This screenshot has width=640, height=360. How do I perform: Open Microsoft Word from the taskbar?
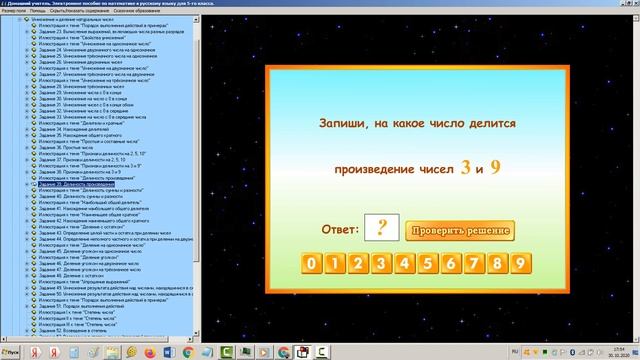click(x=169, y=352)
